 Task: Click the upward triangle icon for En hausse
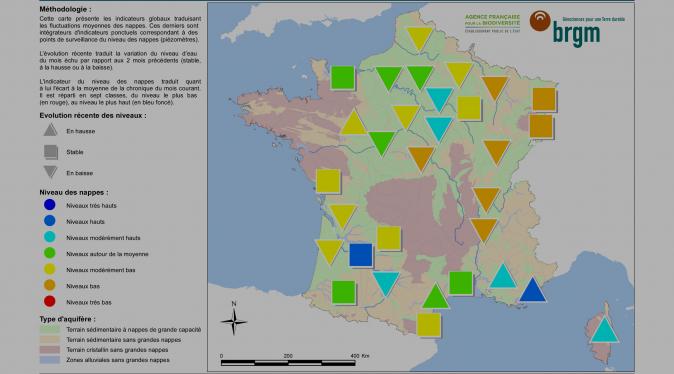50,130
